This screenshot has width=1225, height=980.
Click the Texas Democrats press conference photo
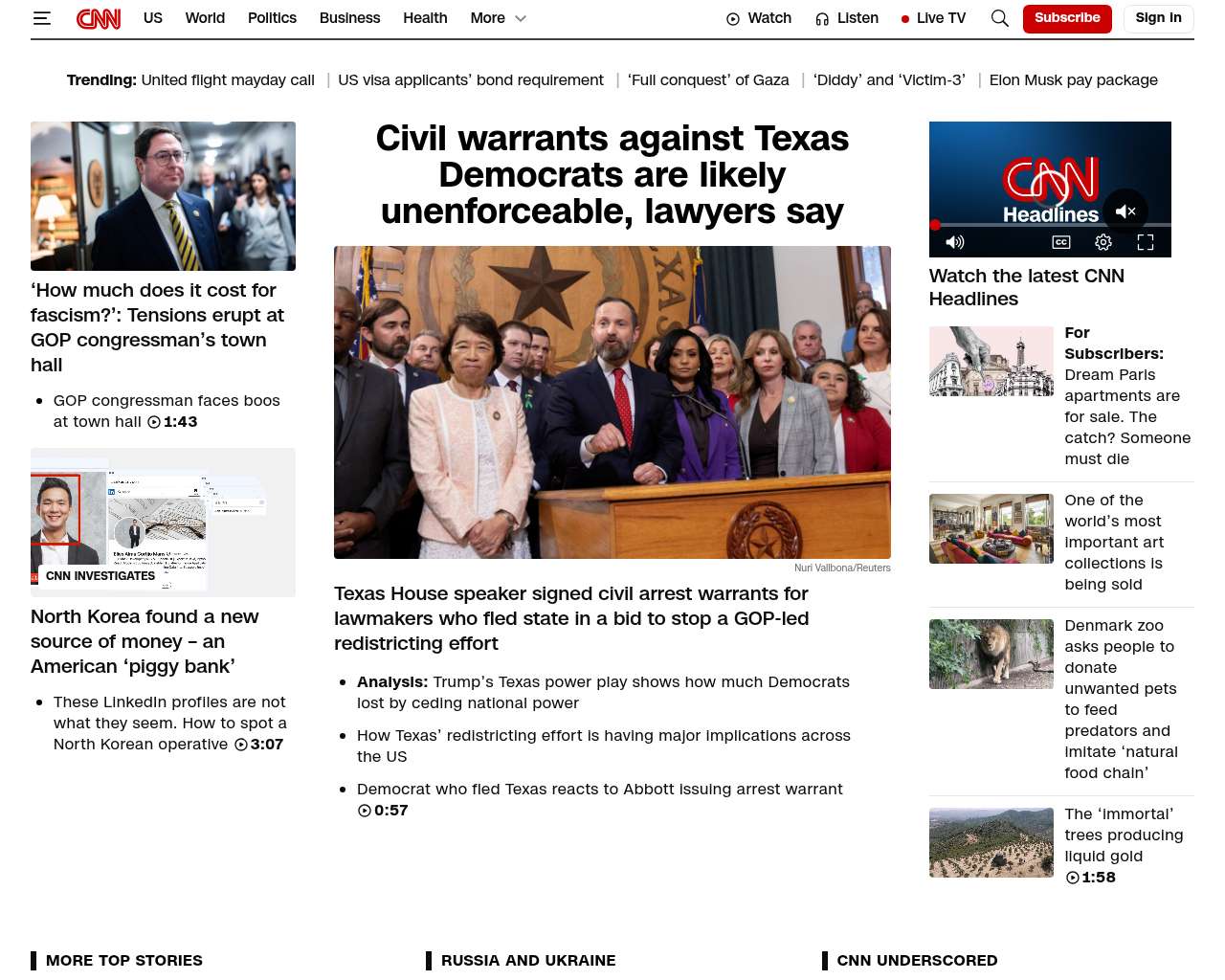(x=612, y=402)
